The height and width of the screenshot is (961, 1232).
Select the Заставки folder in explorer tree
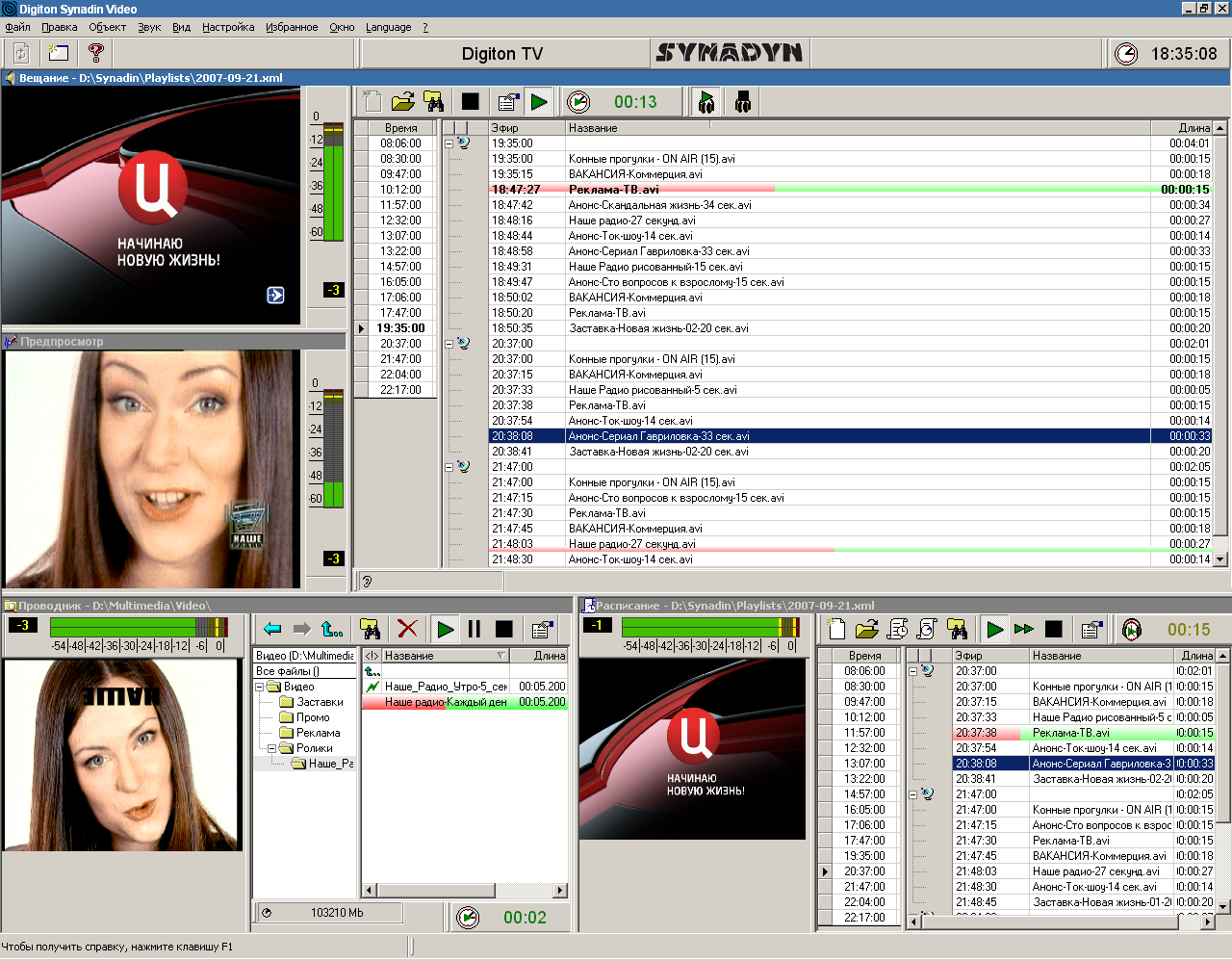(320, 702)
